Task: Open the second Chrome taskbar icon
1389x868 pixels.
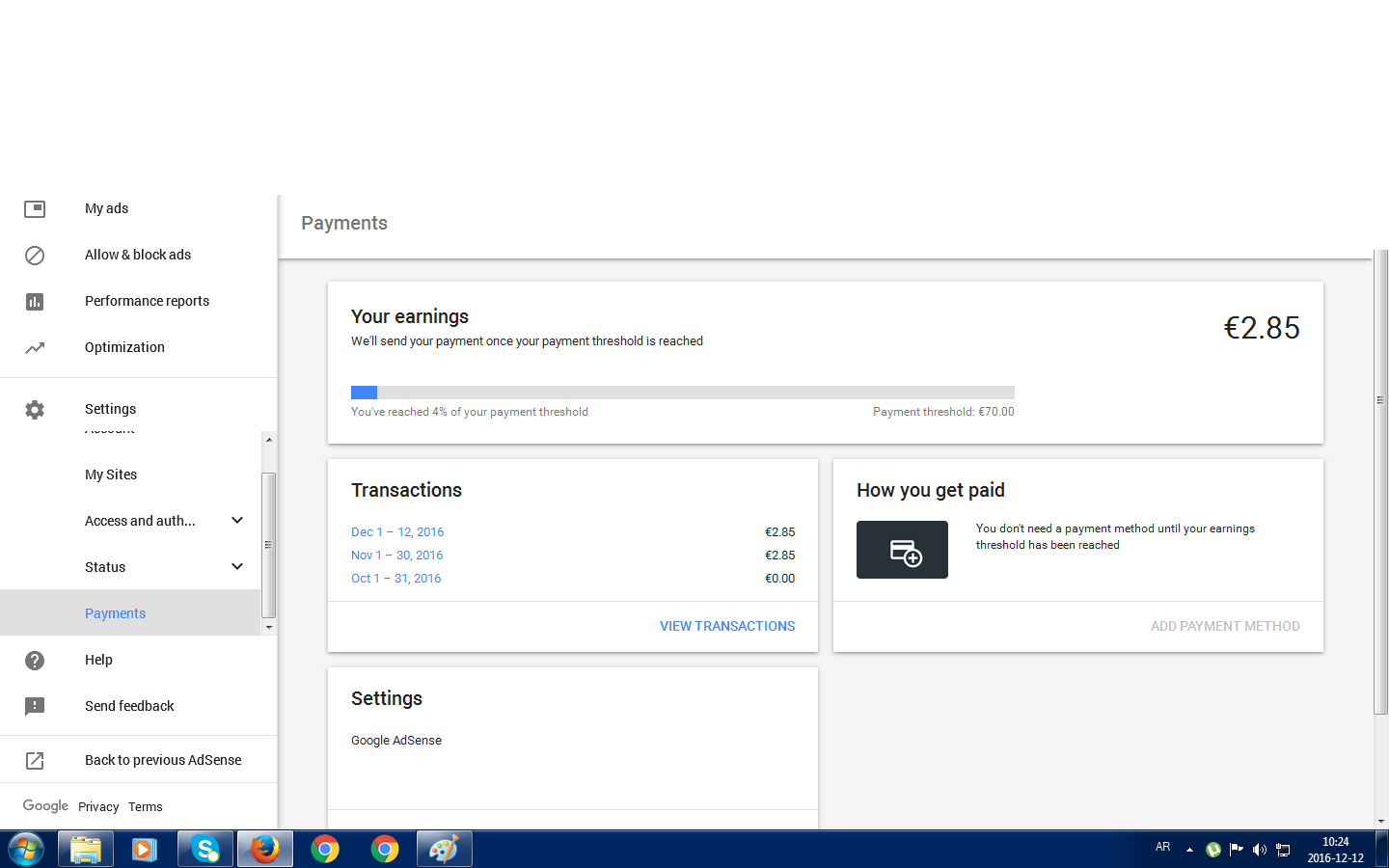Action: [x=385, y=850]
